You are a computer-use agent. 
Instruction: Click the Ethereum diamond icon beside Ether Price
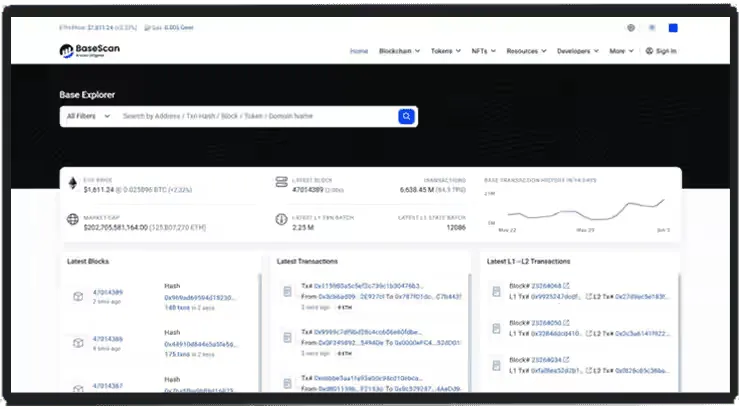click(x=73, y=183)
